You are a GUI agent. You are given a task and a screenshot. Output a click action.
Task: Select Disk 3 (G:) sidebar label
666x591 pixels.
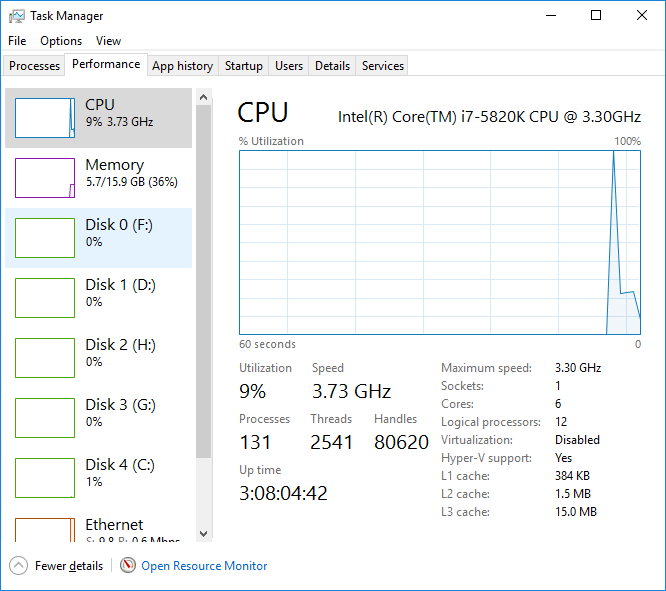coord(120,404)
